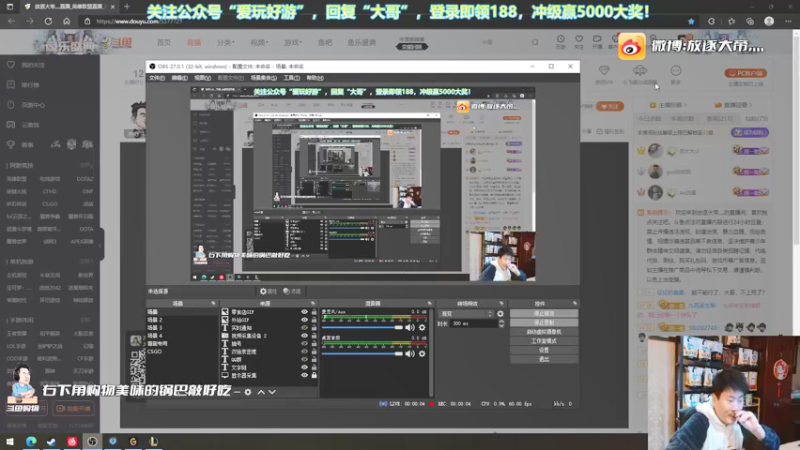
Task: Open source properties gear in sources toolbar
Action: click(x=248, y=392)
